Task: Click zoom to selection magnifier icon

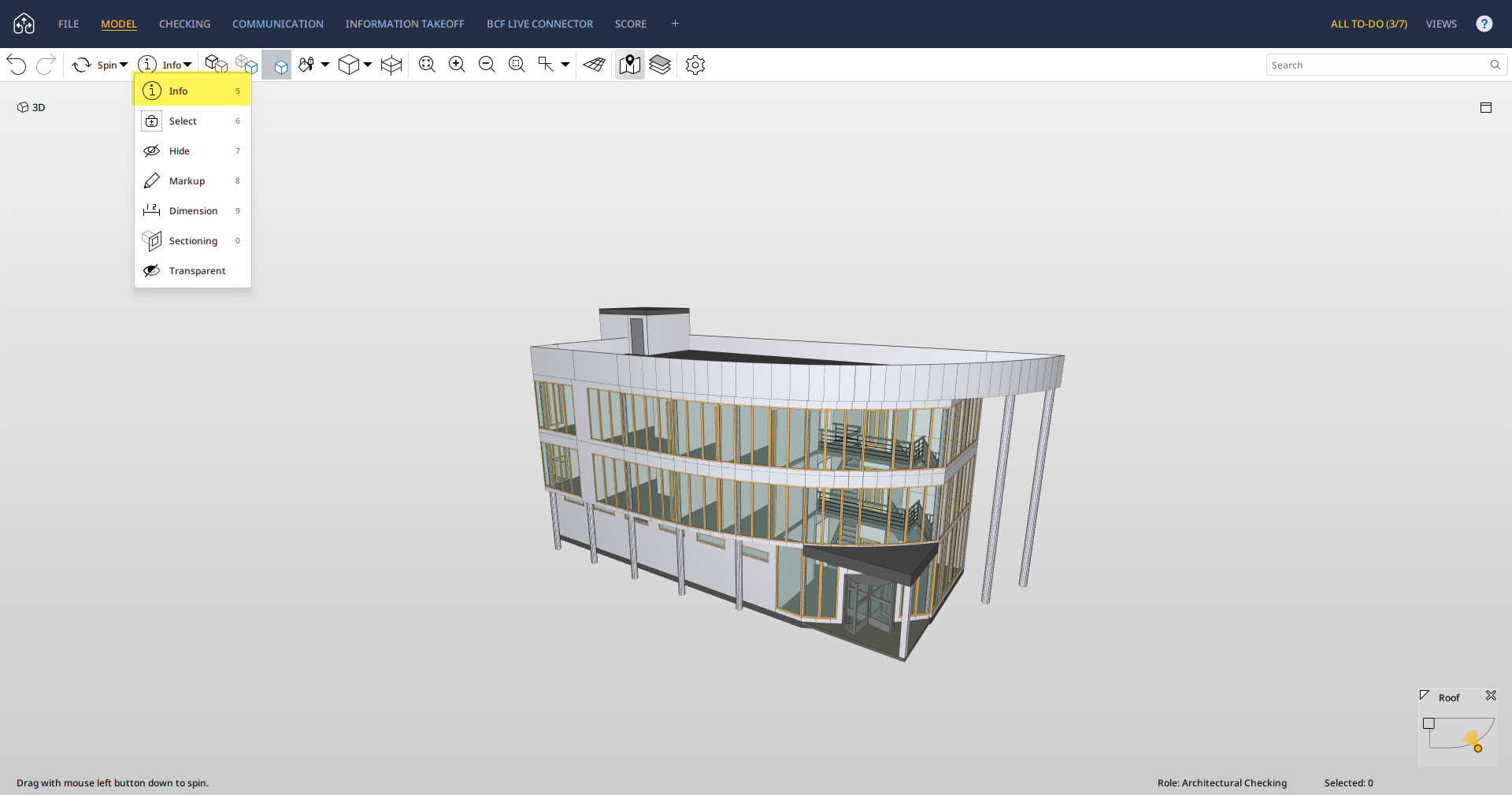Action: tap(517, 65)
